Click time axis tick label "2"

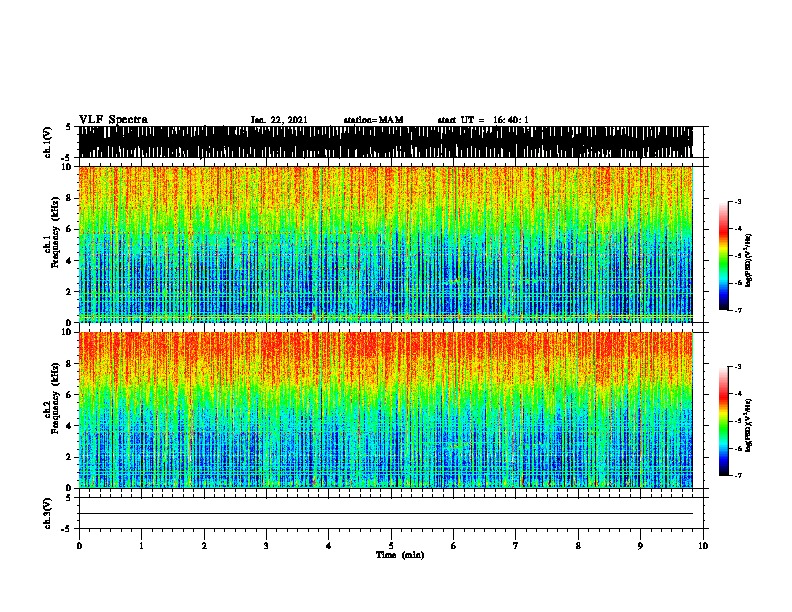pos(204,546)
